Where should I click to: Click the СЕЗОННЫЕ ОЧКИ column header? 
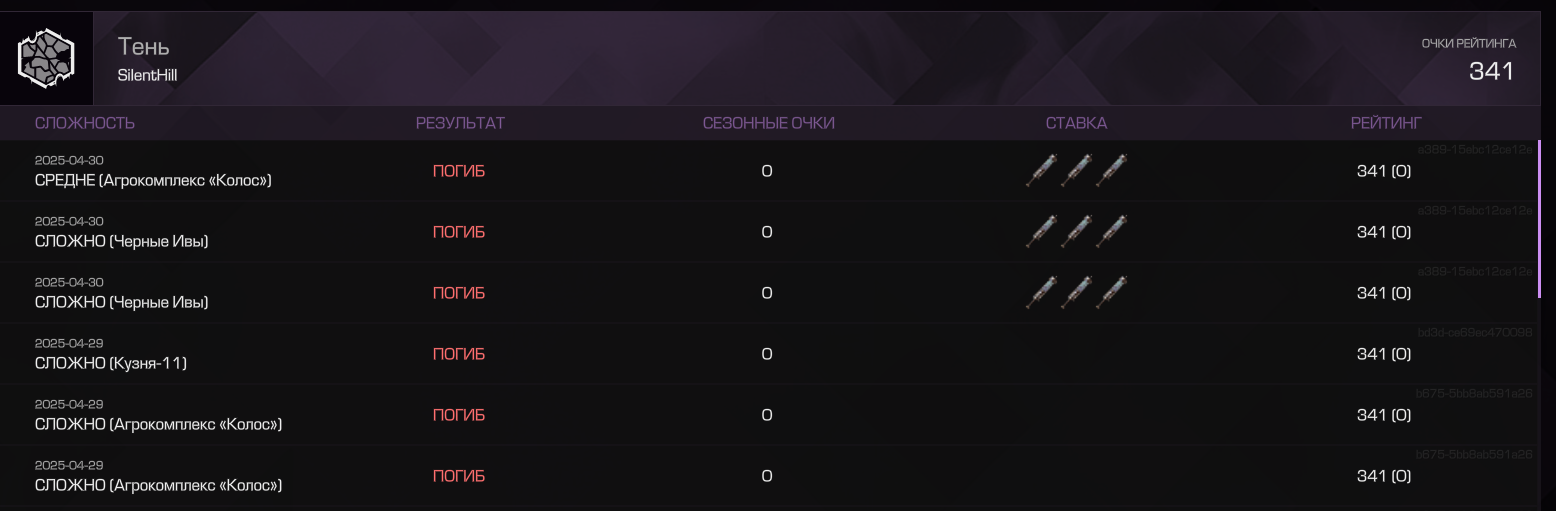click(x=768, y=123)
